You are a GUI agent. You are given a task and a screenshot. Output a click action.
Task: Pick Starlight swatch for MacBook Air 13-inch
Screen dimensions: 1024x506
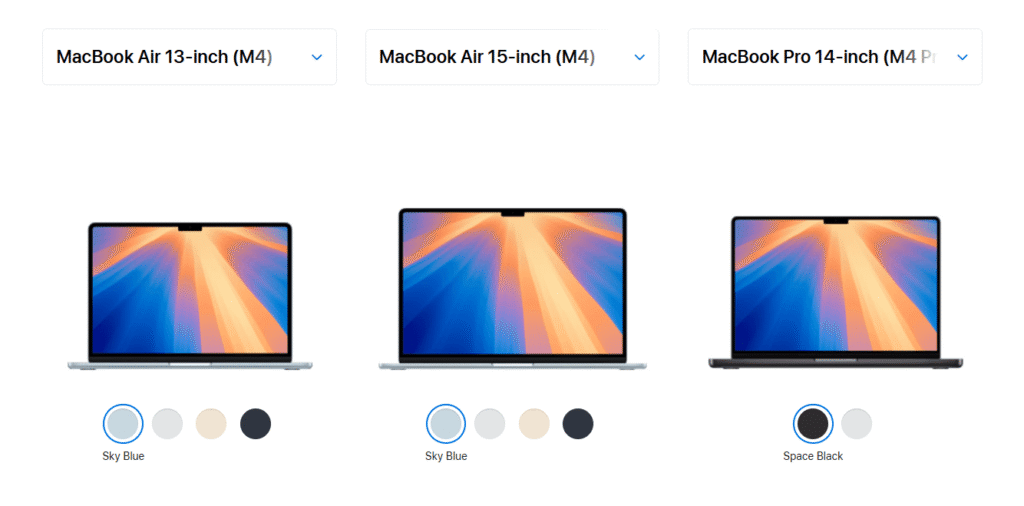[211, 424]
